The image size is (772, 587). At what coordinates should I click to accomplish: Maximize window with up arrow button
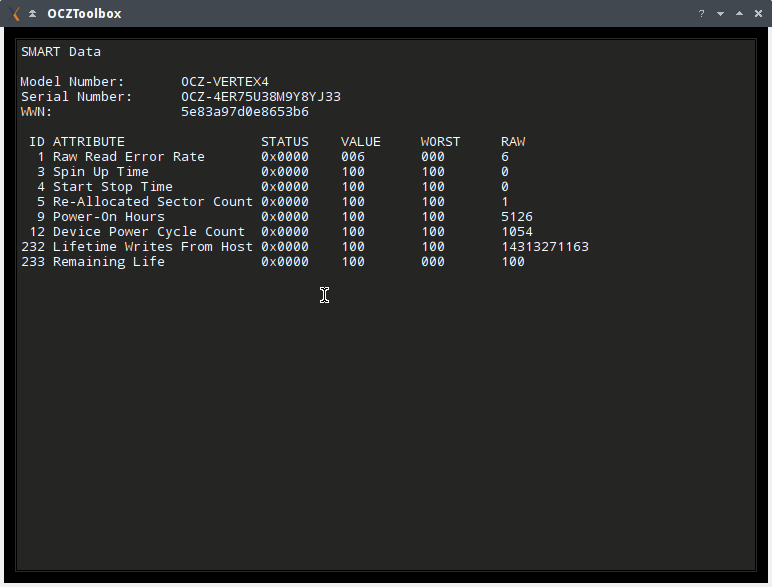click(740, 14)
